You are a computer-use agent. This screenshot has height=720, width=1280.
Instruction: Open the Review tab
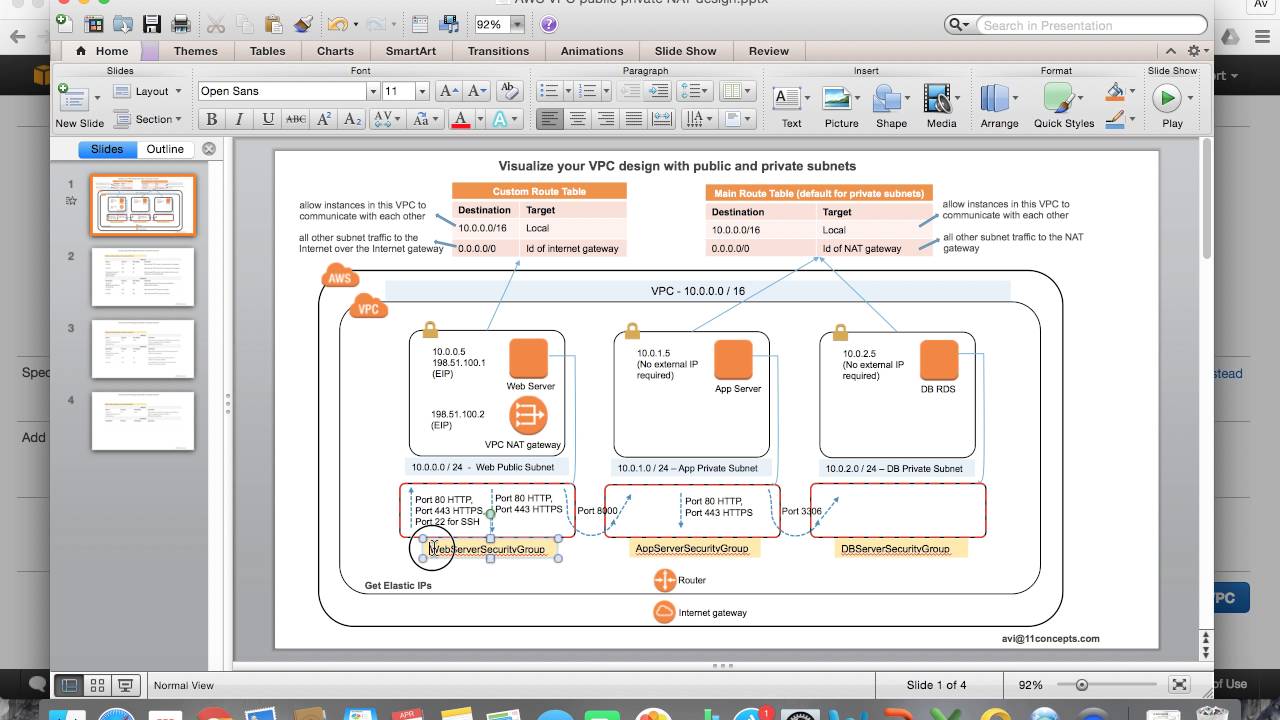(x=768, y=51)
